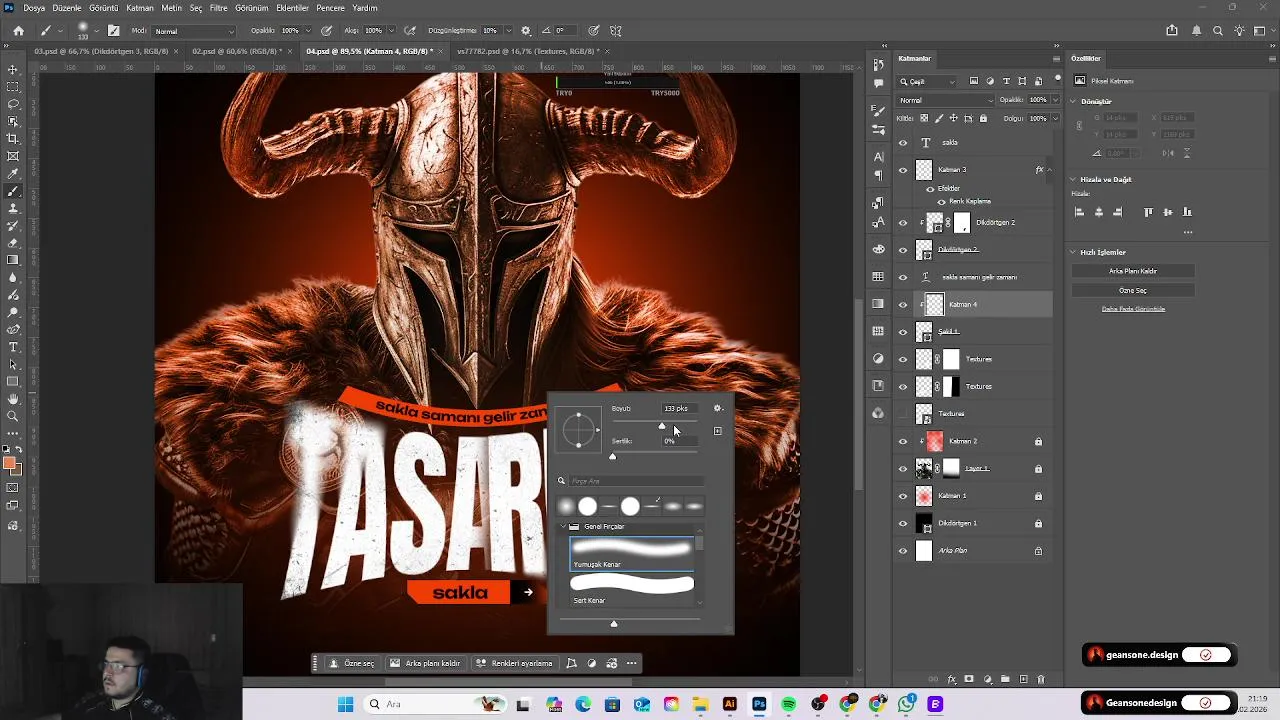Open the brush Opaklık dropdown arrow in options bar
This screenshot has width=1280, height=720.
click(x=308, y=31)
